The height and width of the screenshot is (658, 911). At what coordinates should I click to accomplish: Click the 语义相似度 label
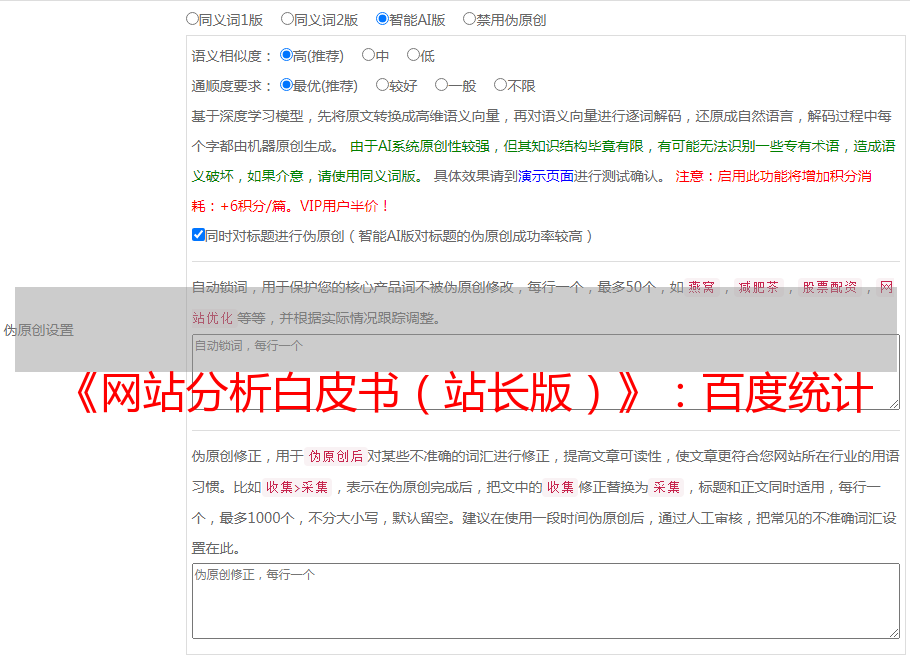(231, 56)
